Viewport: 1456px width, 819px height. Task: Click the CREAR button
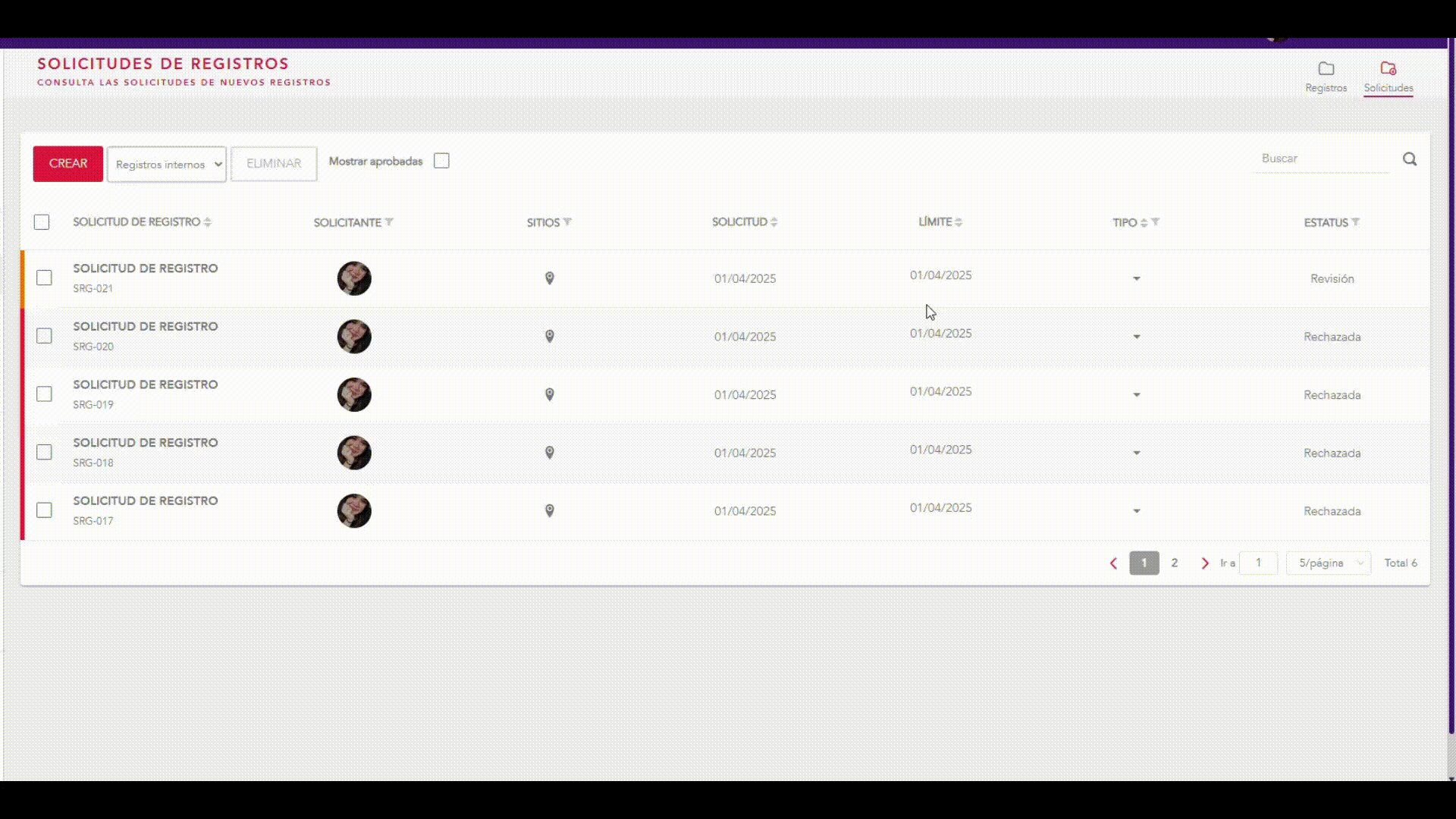pyautogui.click(x=67, y=164)
